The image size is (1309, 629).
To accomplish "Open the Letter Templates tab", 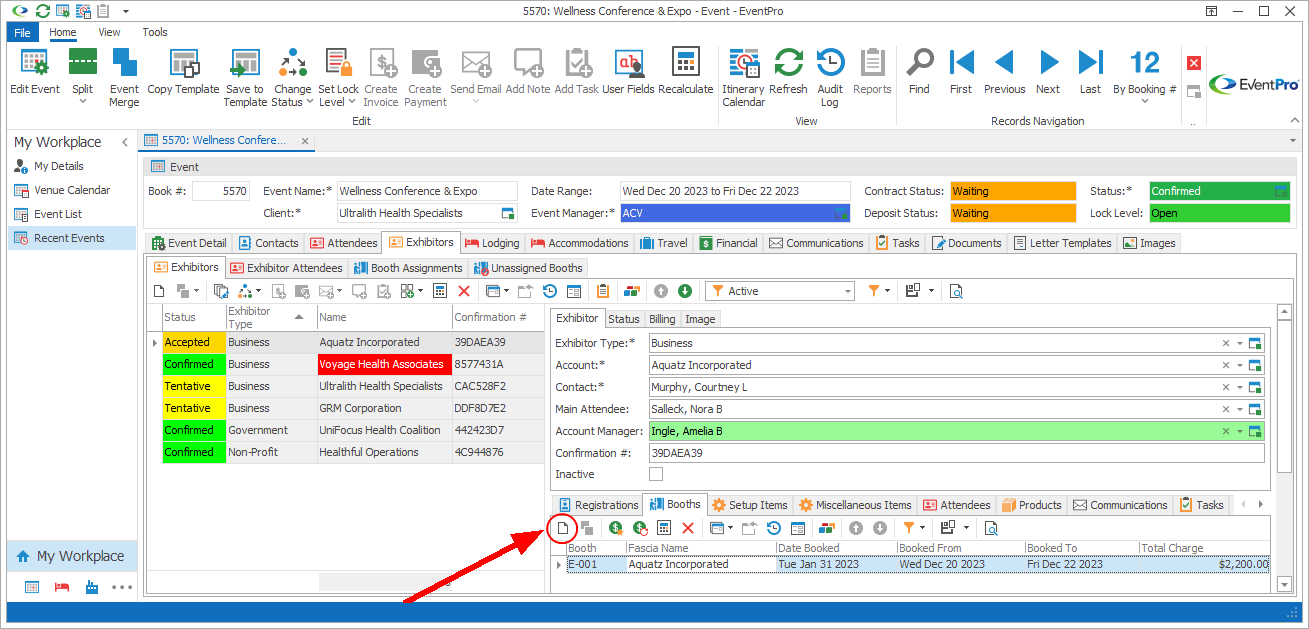I will click(1062, 243).
